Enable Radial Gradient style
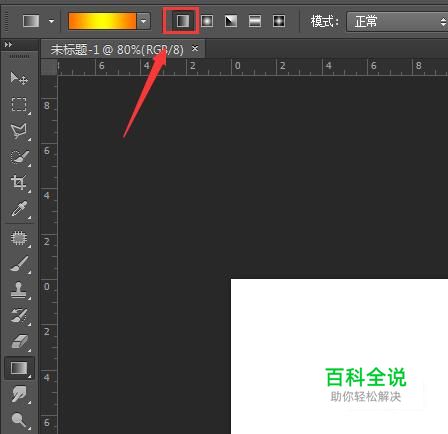 click(x=207, y=21)
